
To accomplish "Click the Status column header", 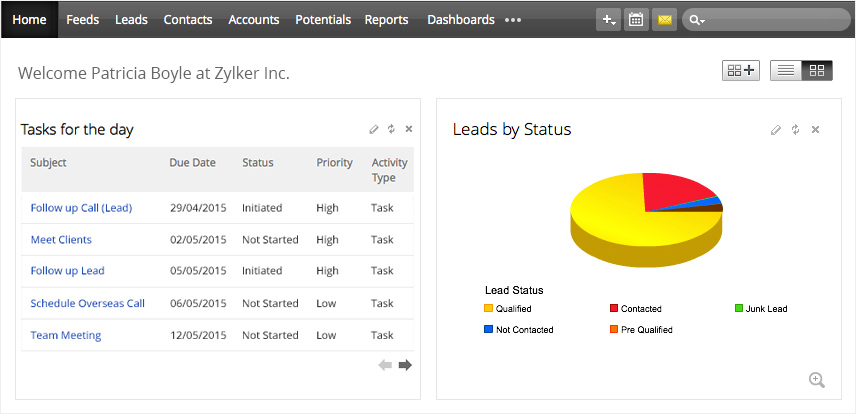I will tap(258, 163).
